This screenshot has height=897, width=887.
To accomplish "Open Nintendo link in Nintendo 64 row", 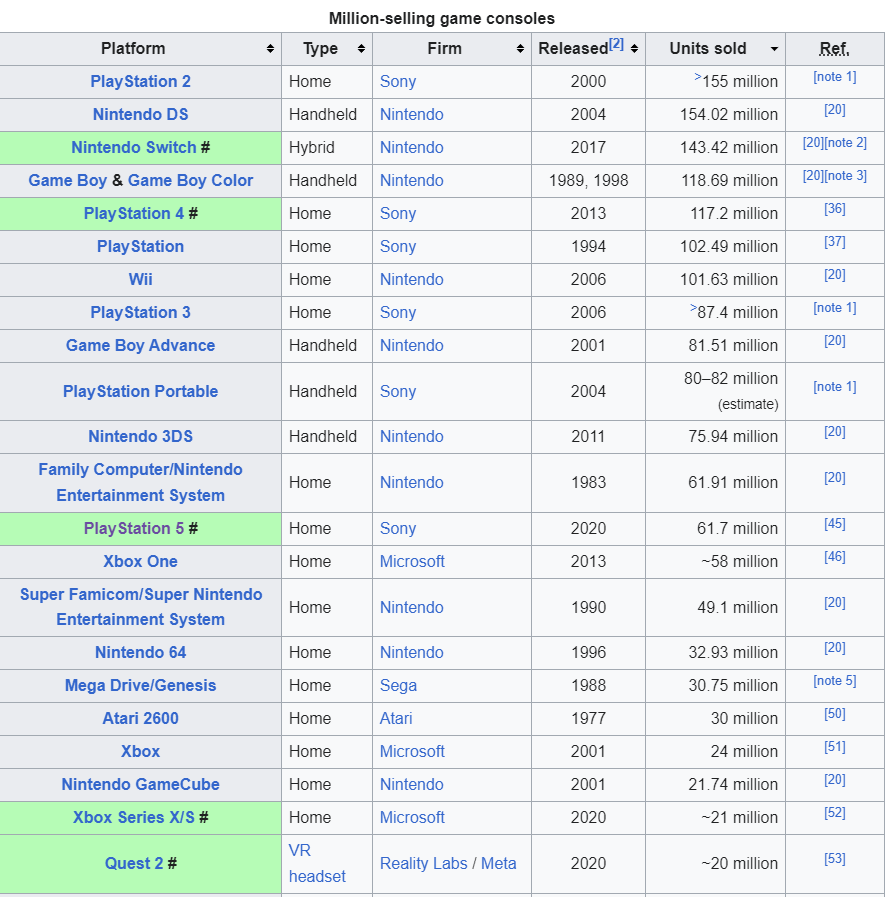I will pyautogui.click(x=412, y=652).
